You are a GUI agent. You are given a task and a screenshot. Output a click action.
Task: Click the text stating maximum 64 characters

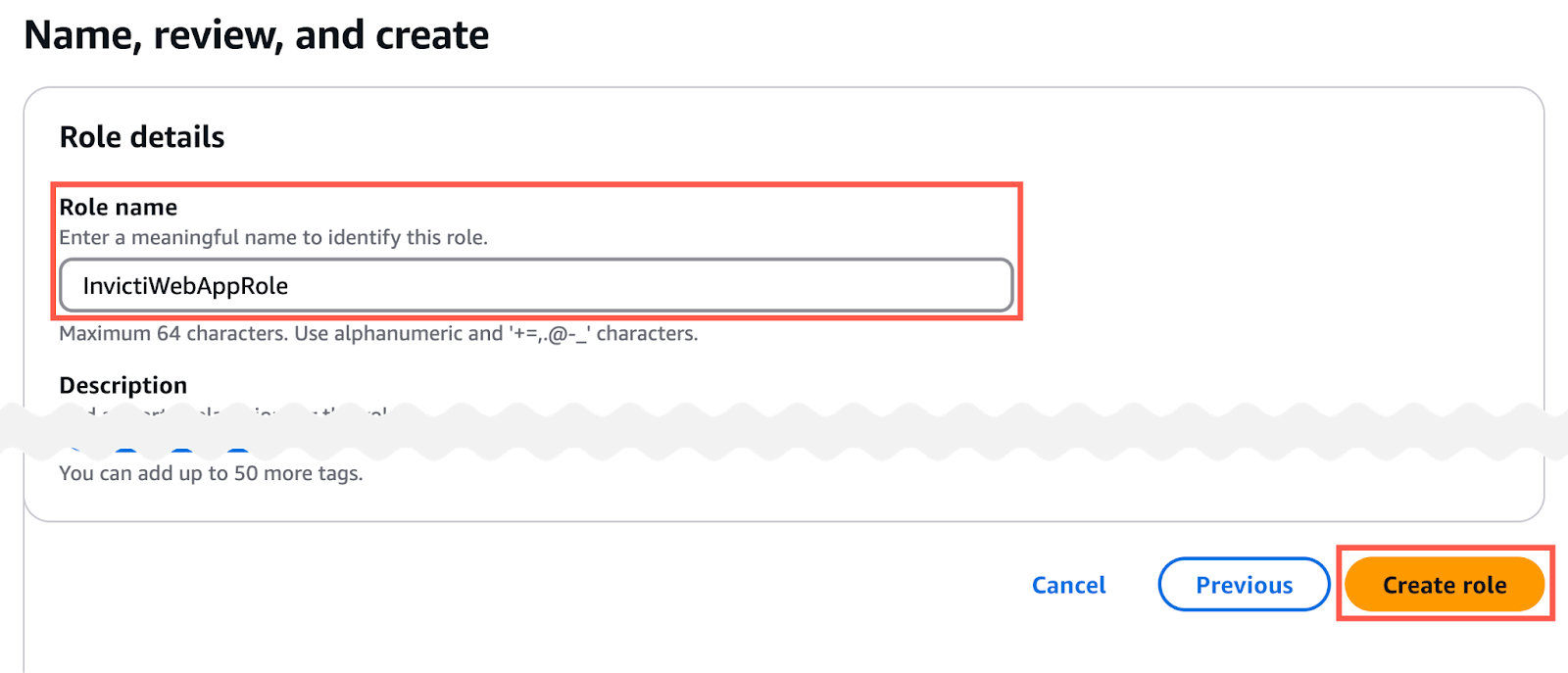(378, 333)
